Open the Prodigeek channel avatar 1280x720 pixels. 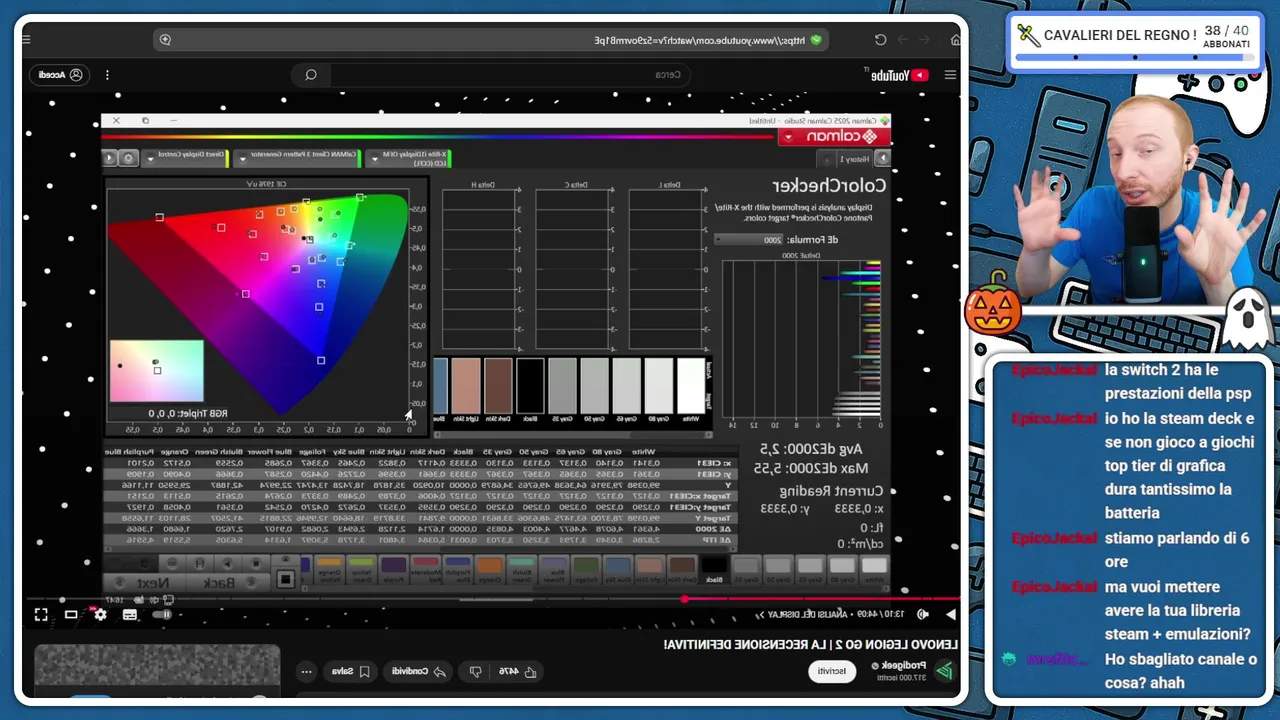(944, 671)
